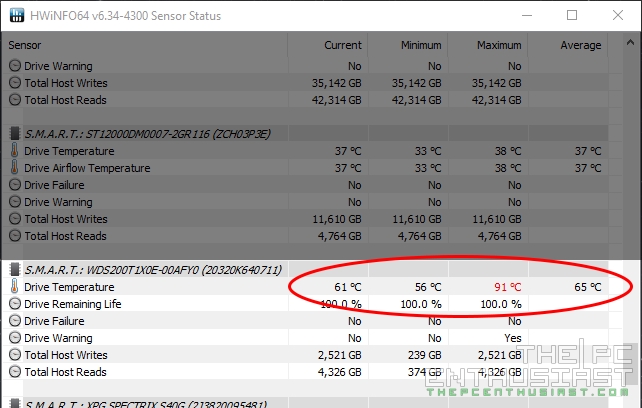
Task: Click the Yes value in Drive Warning maximum
Action: (513, 338)
